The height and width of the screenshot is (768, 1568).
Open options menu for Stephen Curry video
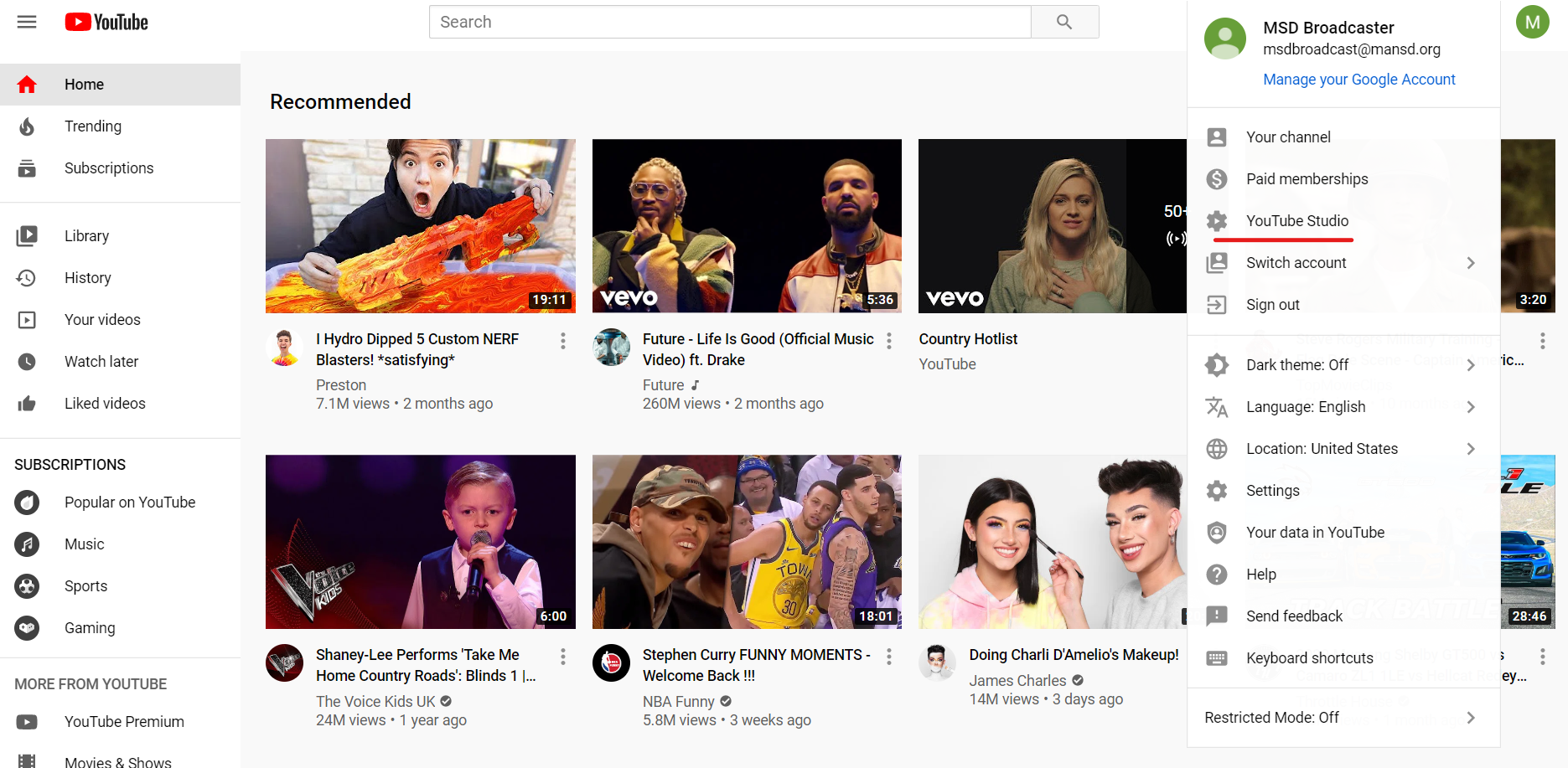889,657
